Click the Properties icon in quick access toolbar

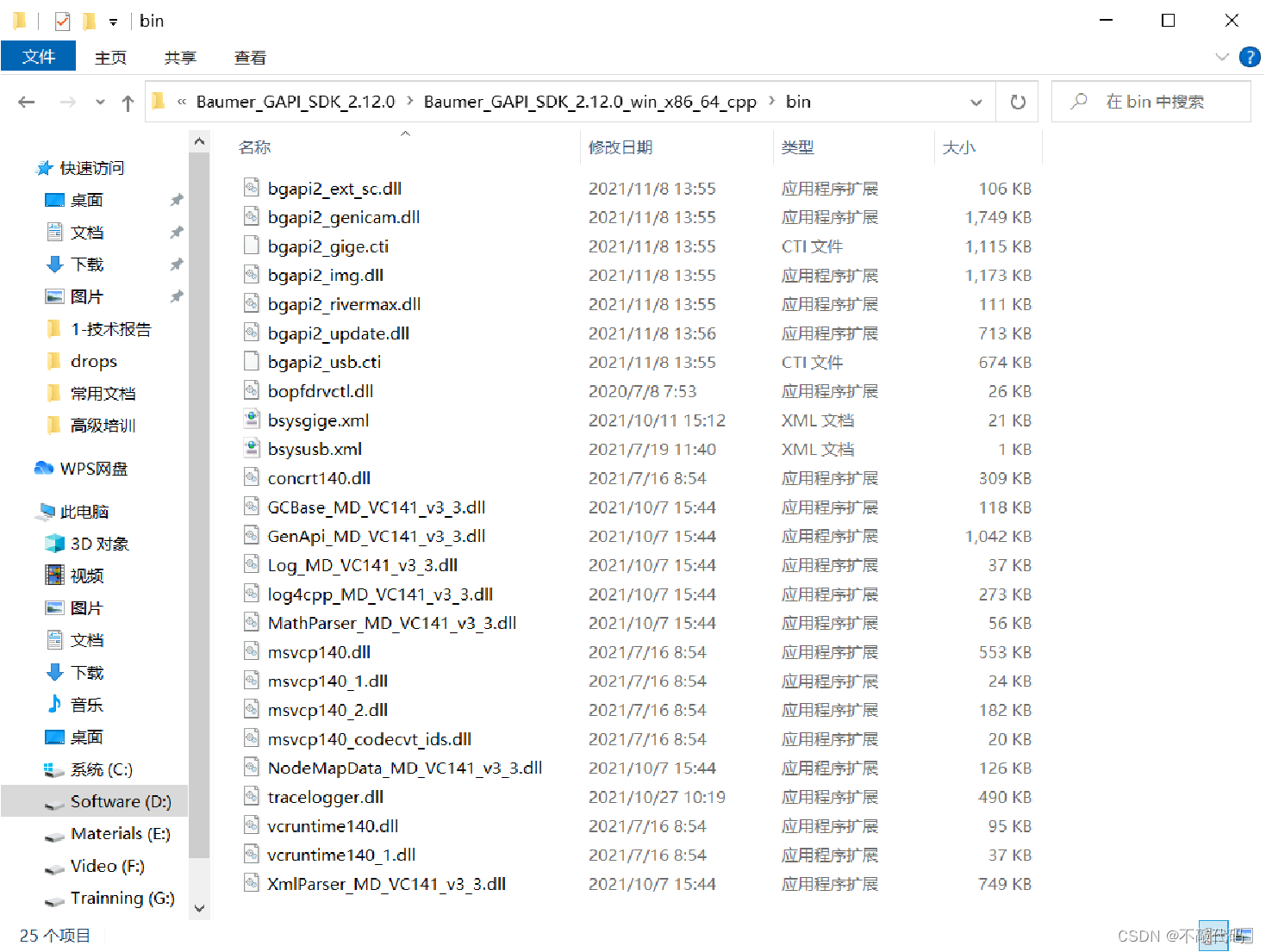click(x=61, y=20)
